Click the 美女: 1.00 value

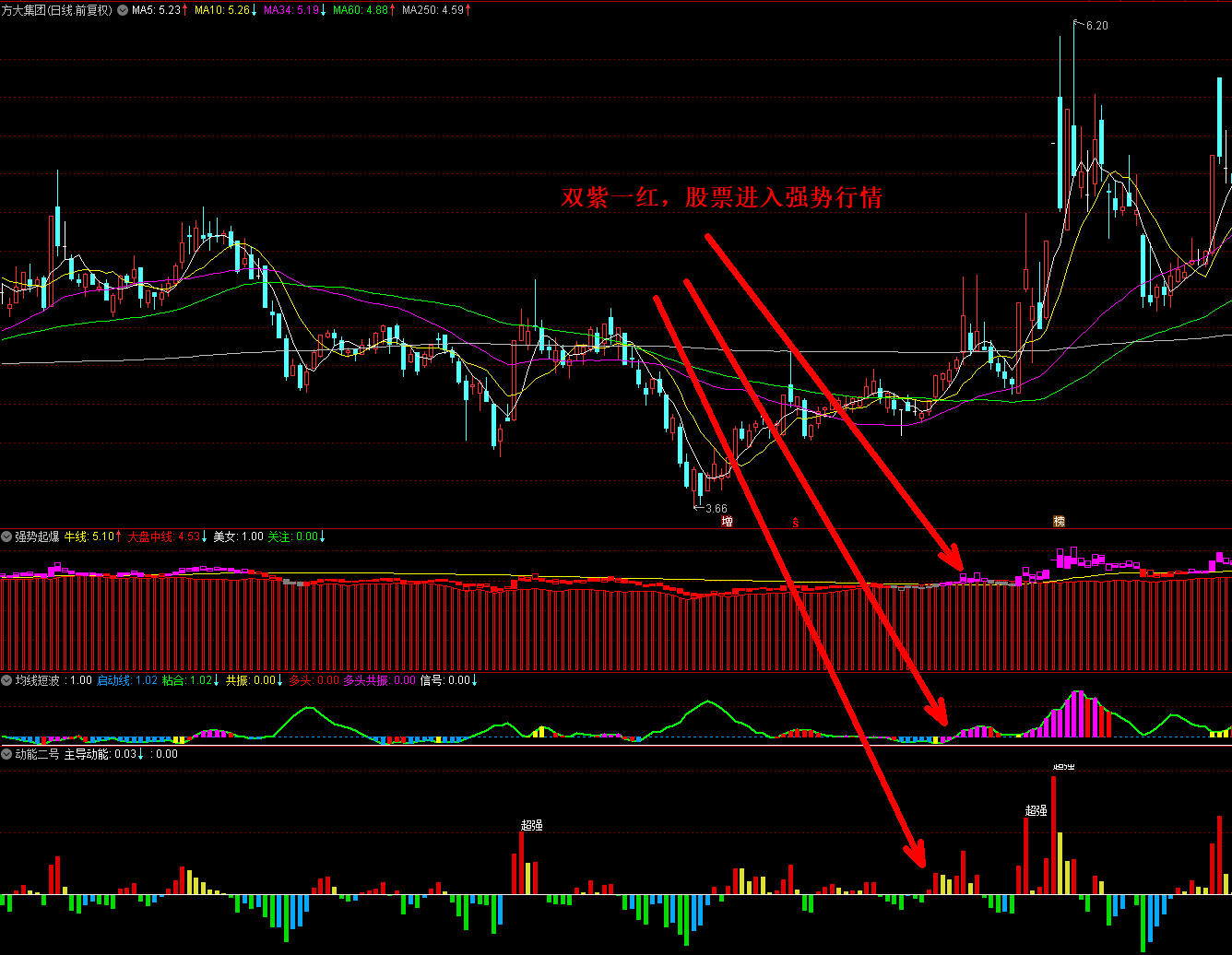[238, 536]
